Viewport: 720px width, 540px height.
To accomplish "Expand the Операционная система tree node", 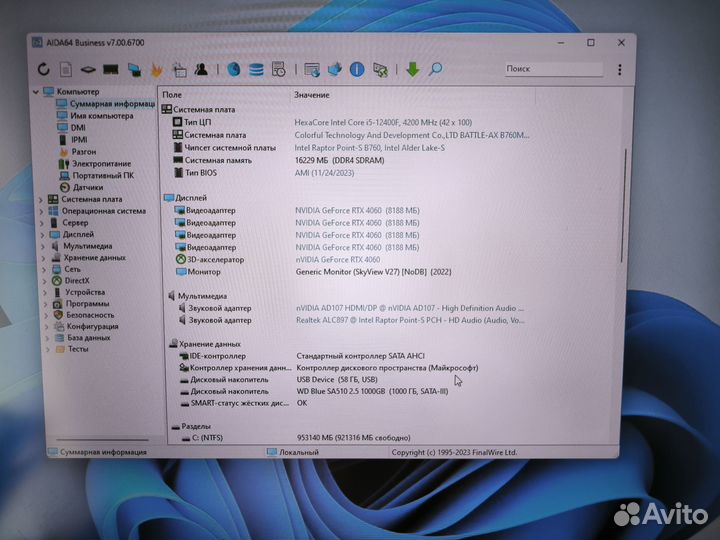I will coord(42,211).
